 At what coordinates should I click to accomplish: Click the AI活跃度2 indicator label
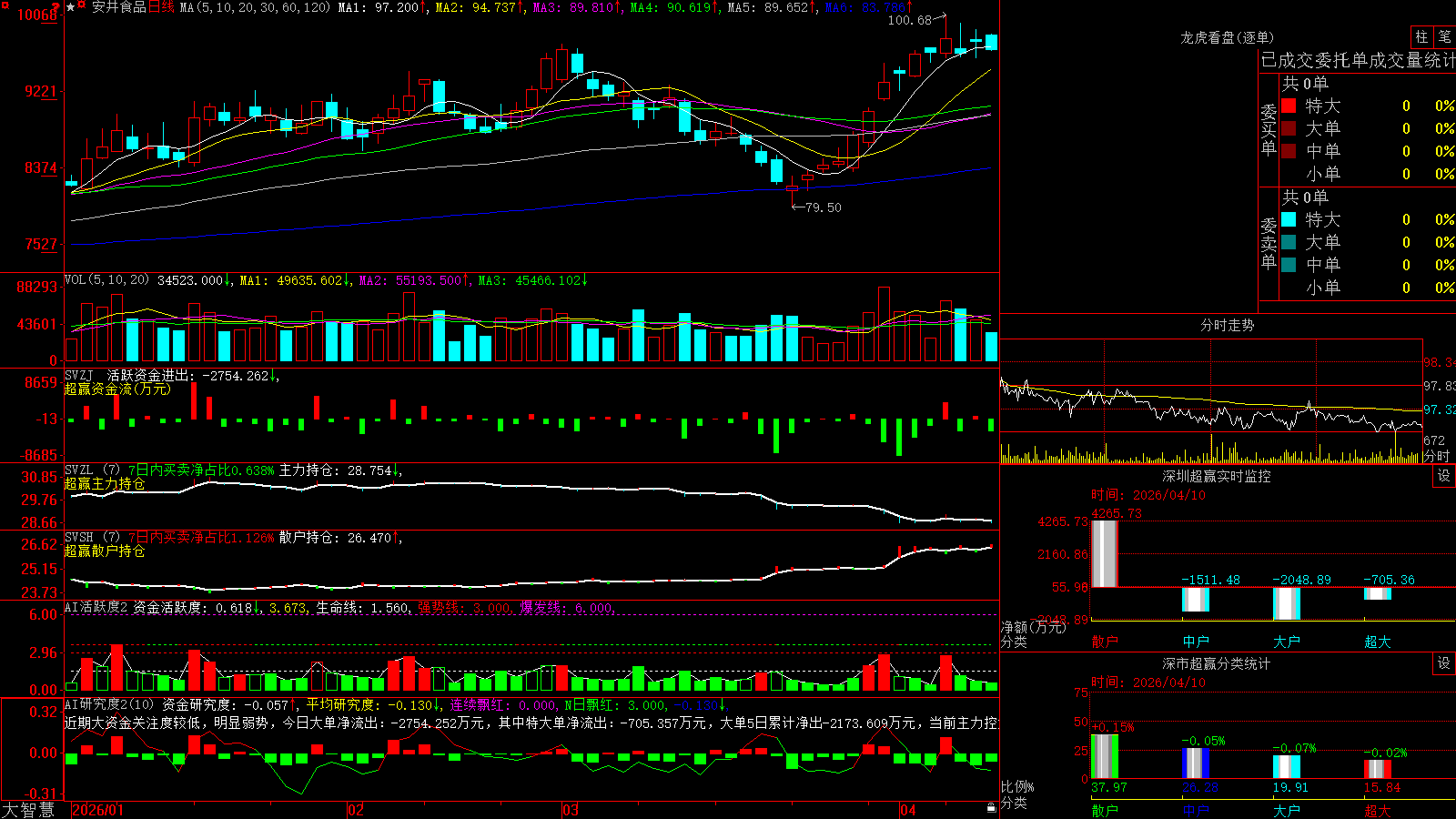pyautogui.click(x=96, y=607)
